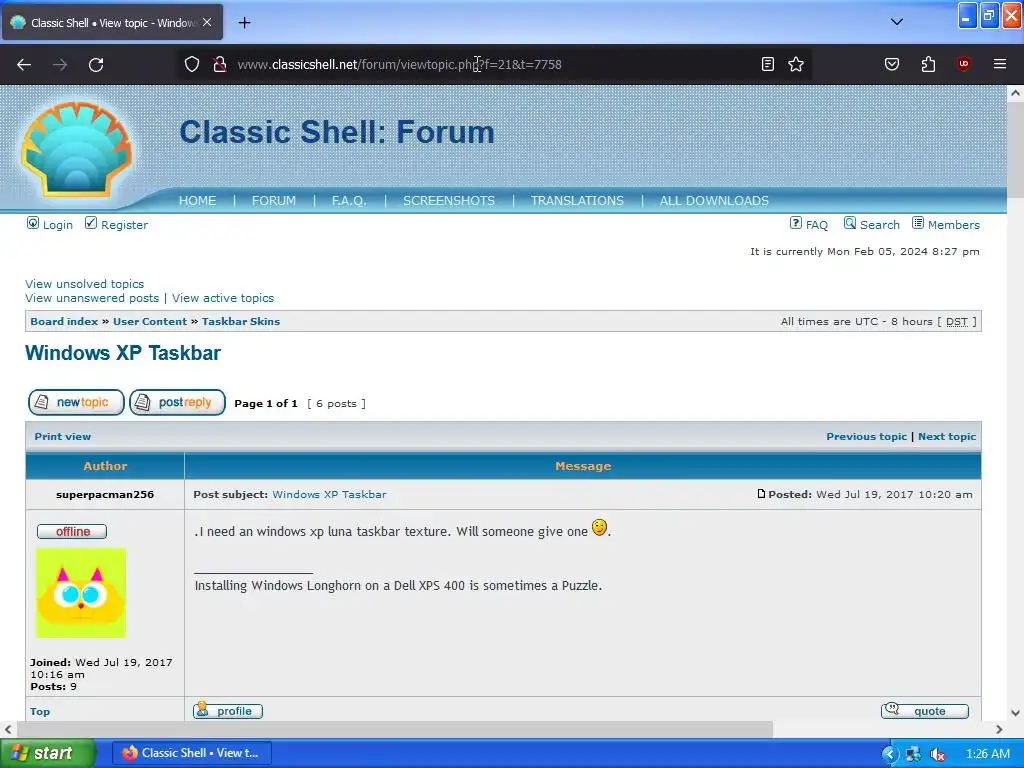Open the TRANSLATIONS navigation item
1024x768 pixels.
577,200
